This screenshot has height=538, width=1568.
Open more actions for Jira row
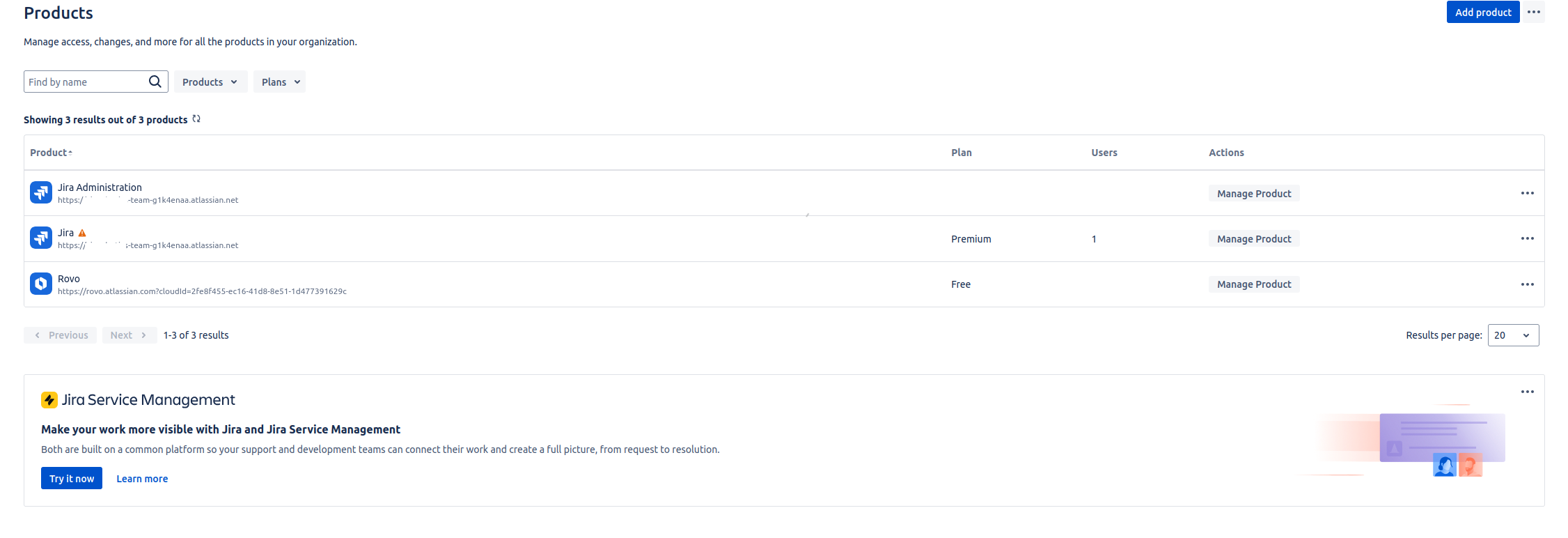tap(1528, 238)
